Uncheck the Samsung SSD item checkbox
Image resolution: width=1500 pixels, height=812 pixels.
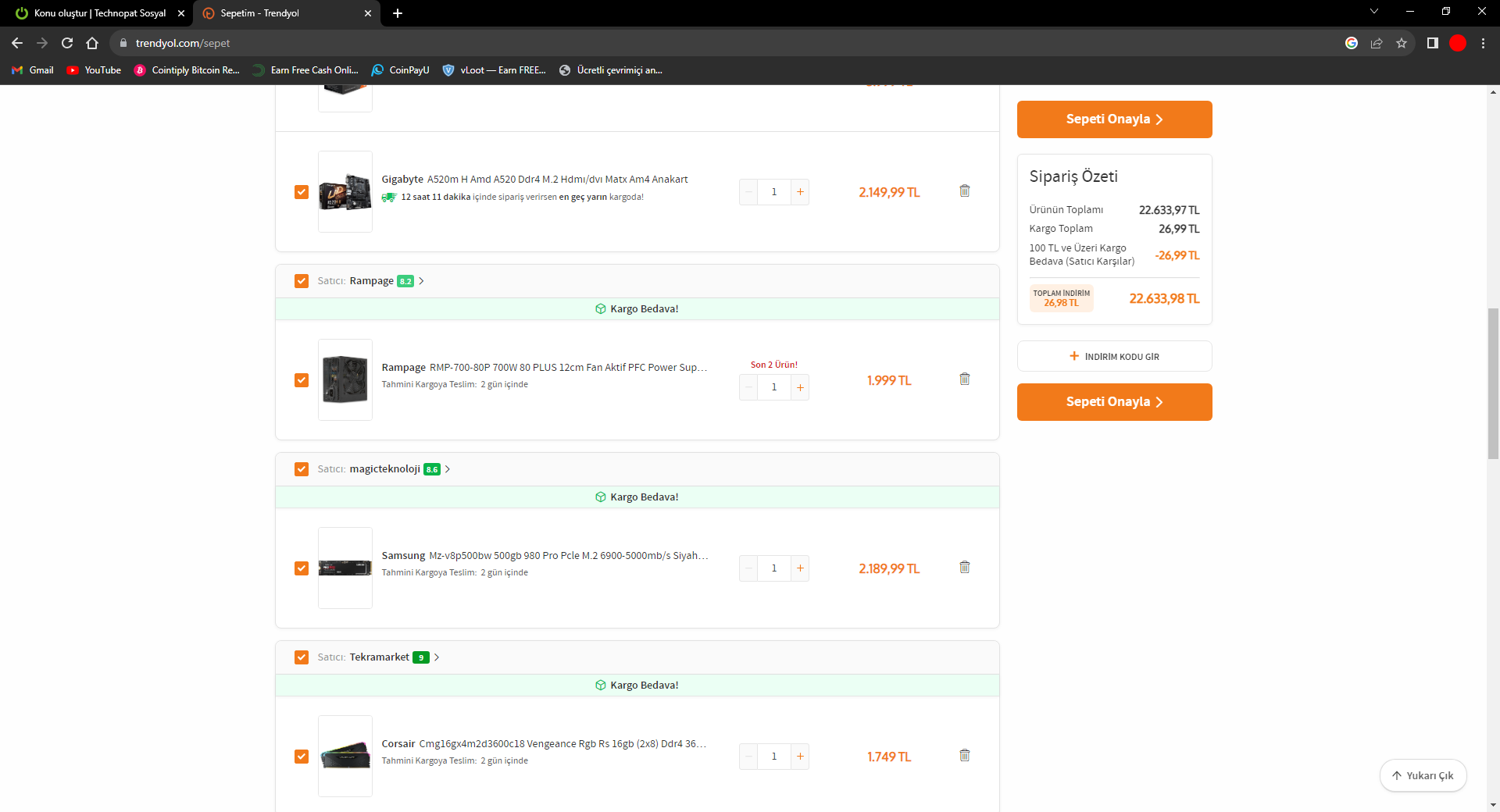click(x=302, y=568)
